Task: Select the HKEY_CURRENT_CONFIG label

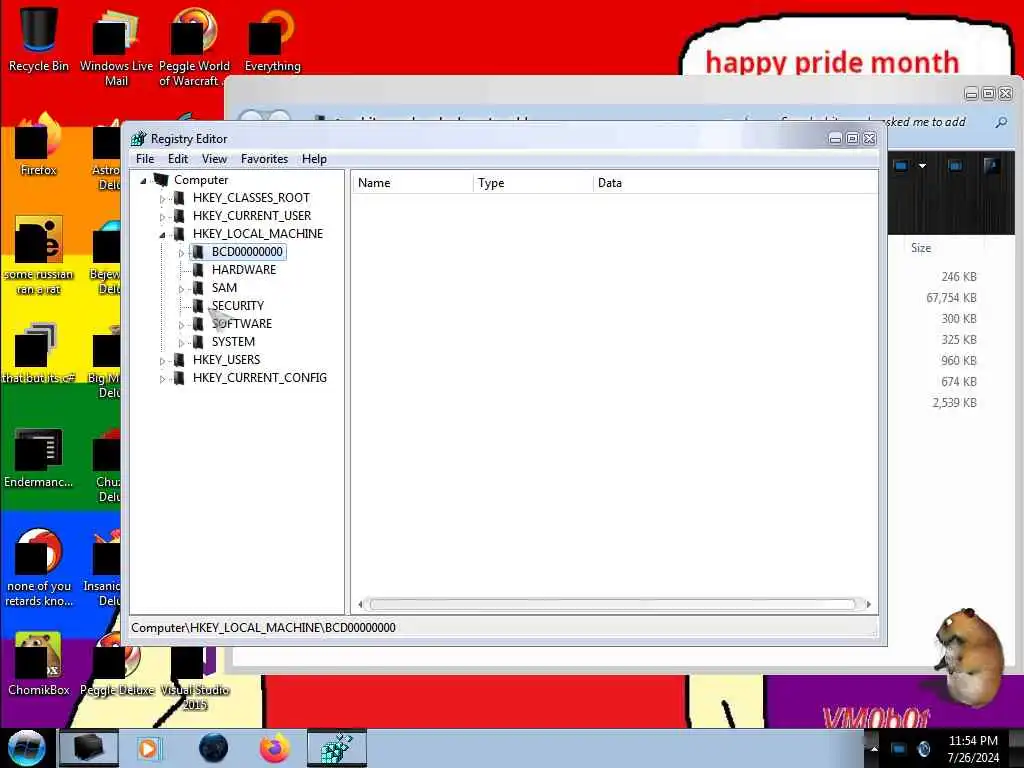Action: (x=260, y=377)
